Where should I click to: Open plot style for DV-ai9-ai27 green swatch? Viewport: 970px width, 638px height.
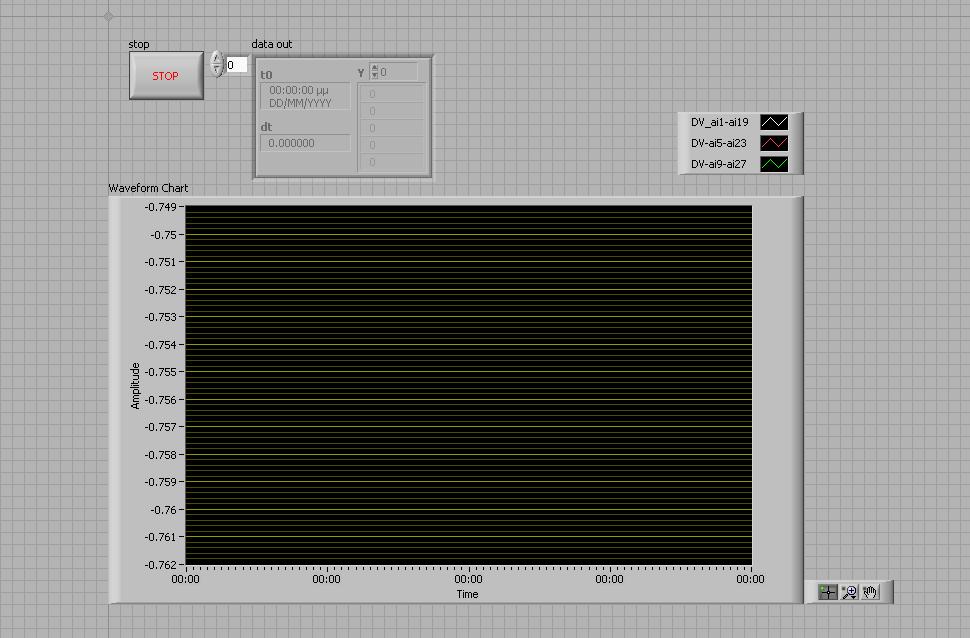pyautogui.click(x=774, y=164)
